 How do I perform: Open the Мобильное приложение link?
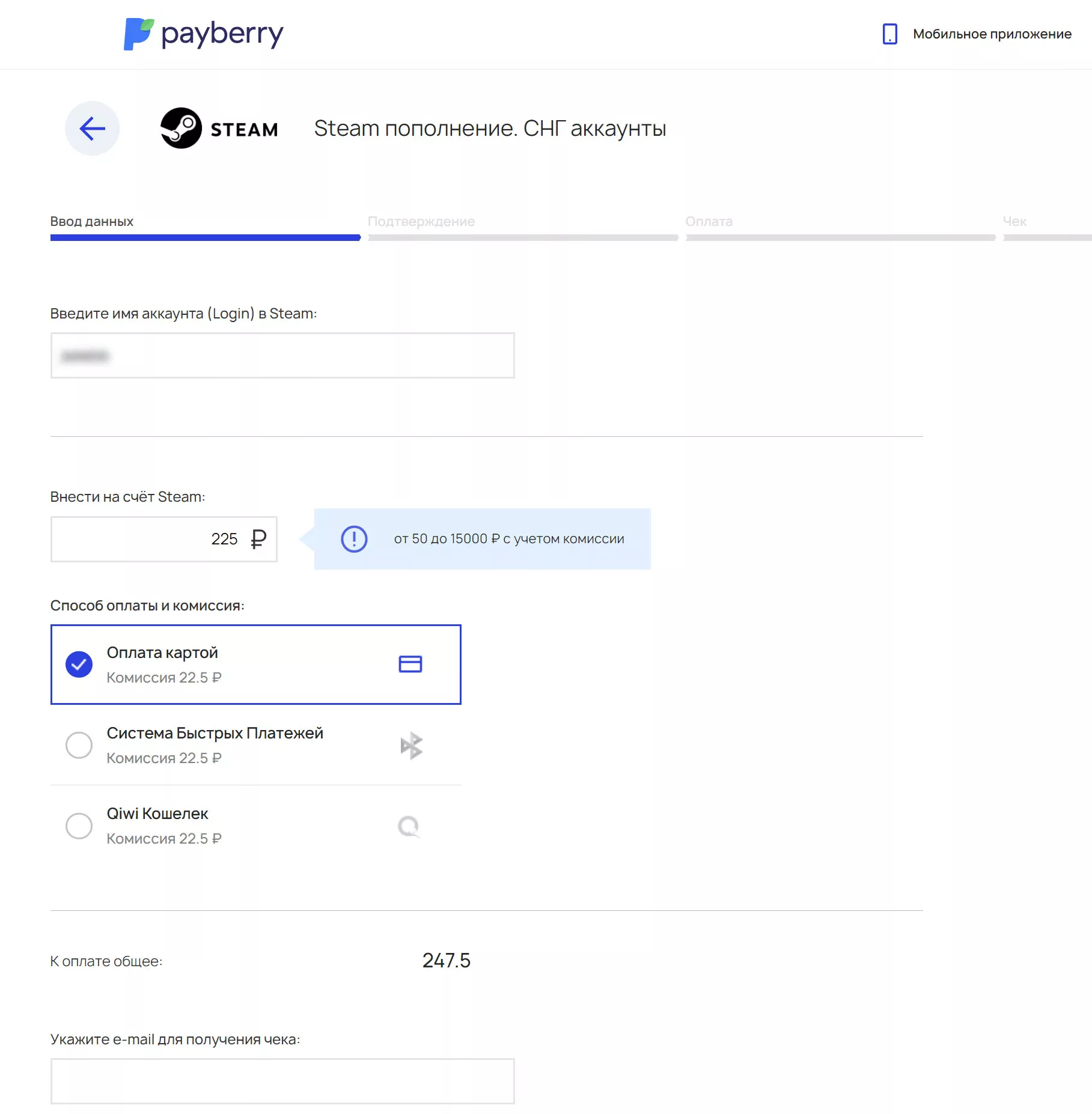click(992, 34)
